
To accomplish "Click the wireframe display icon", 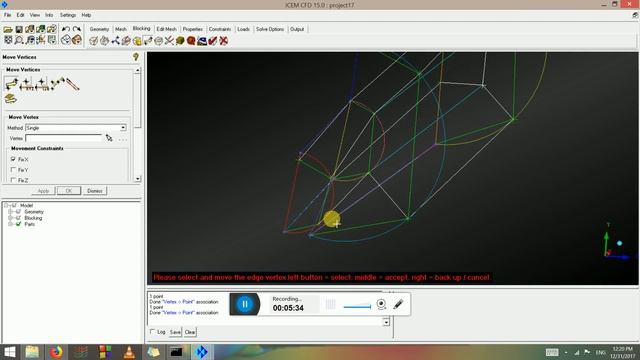I will tap(66, 40).
